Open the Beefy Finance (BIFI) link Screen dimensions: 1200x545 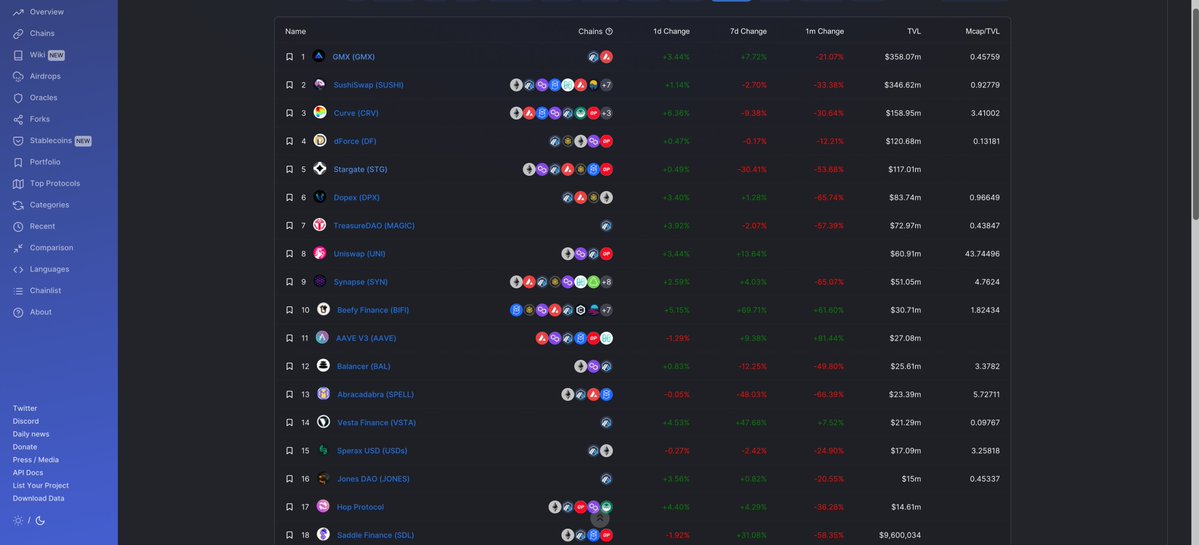click(373, 310)
